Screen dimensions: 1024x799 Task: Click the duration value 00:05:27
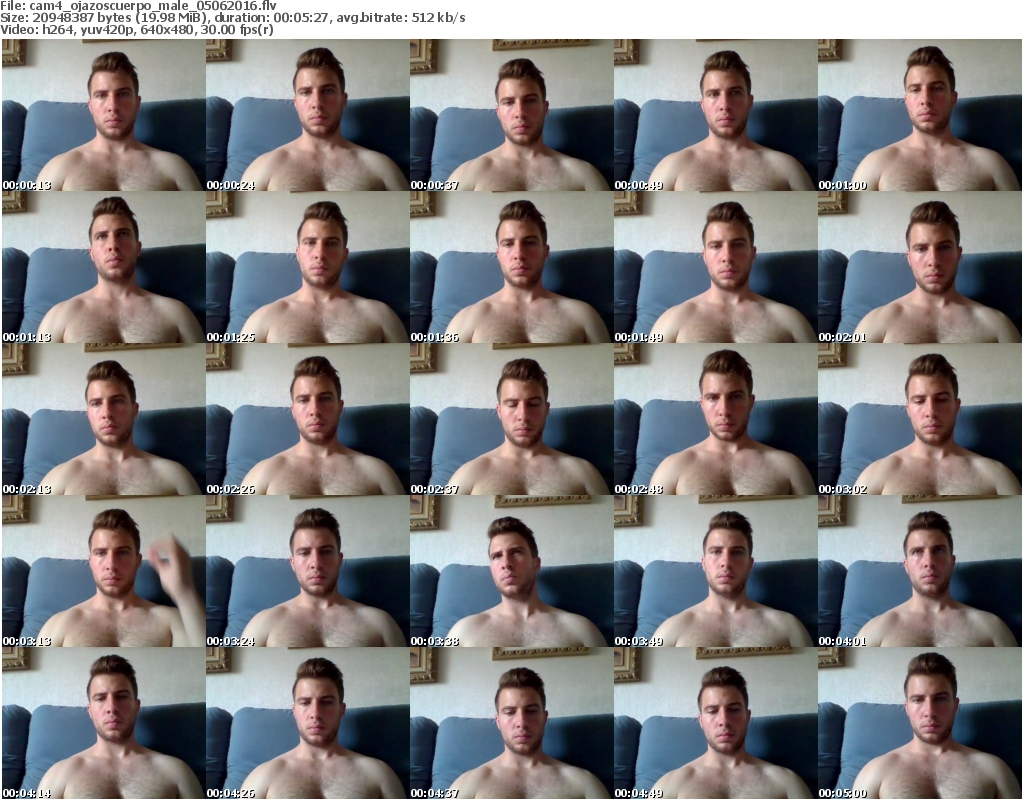pos(303,18)
